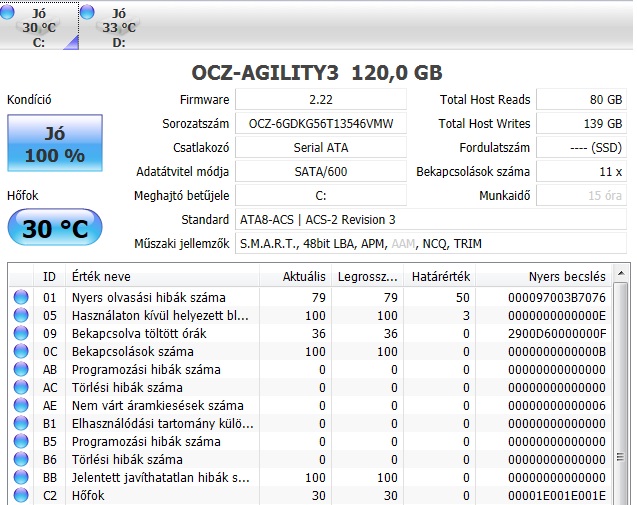Click power-on hours value 15 óra
The image size is (637, 505).
point(581,195)
